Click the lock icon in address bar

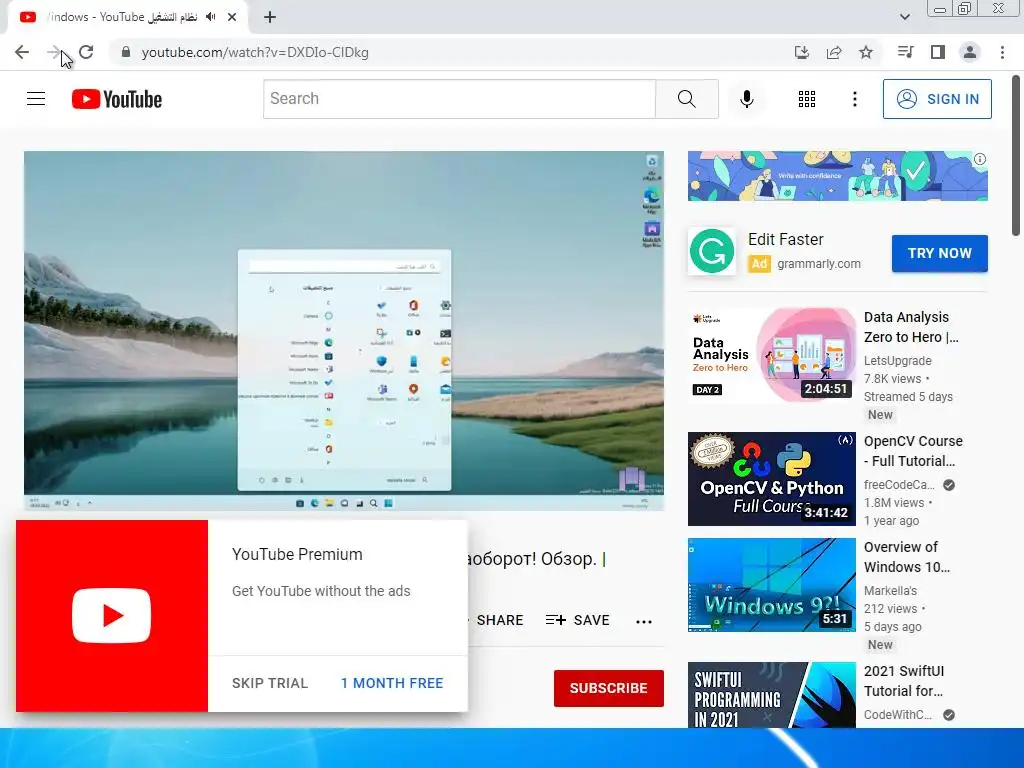tap(126, 52)
